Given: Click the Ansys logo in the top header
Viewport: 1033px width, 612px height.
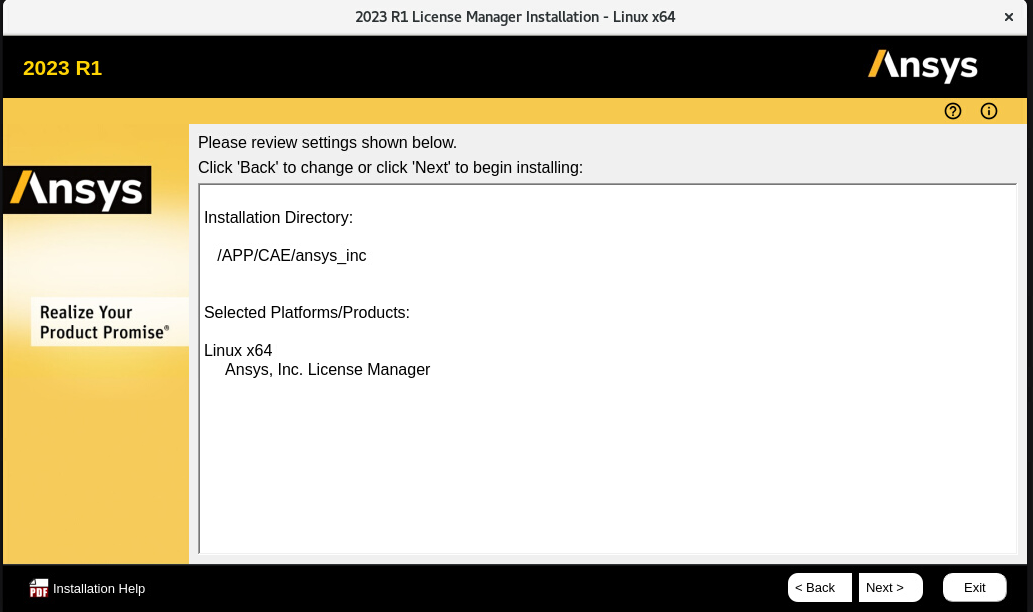Looking at the screenshot, I should point(922,66).
